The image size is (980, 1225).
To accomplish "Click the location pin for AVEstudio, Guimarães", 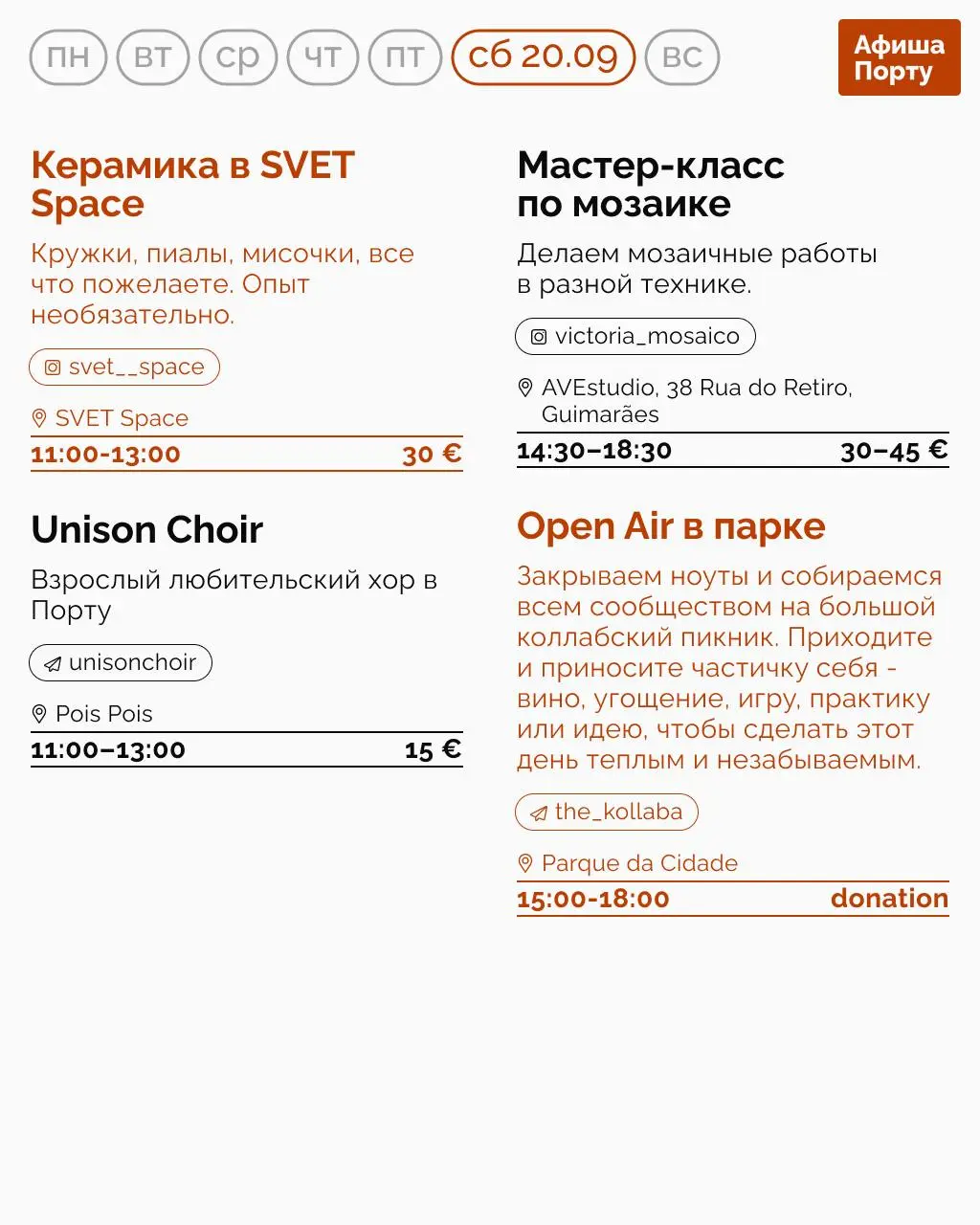I will tap(524, 388).
